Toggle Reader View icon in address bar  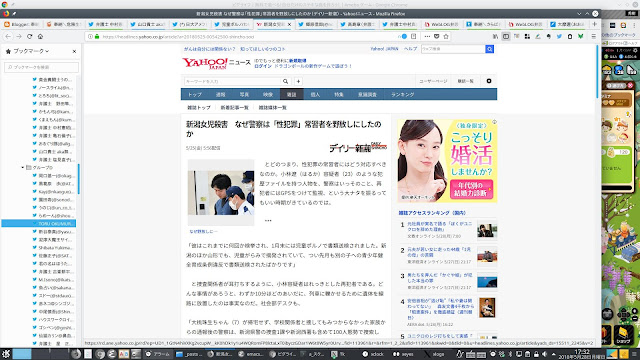tap(413, 36)
